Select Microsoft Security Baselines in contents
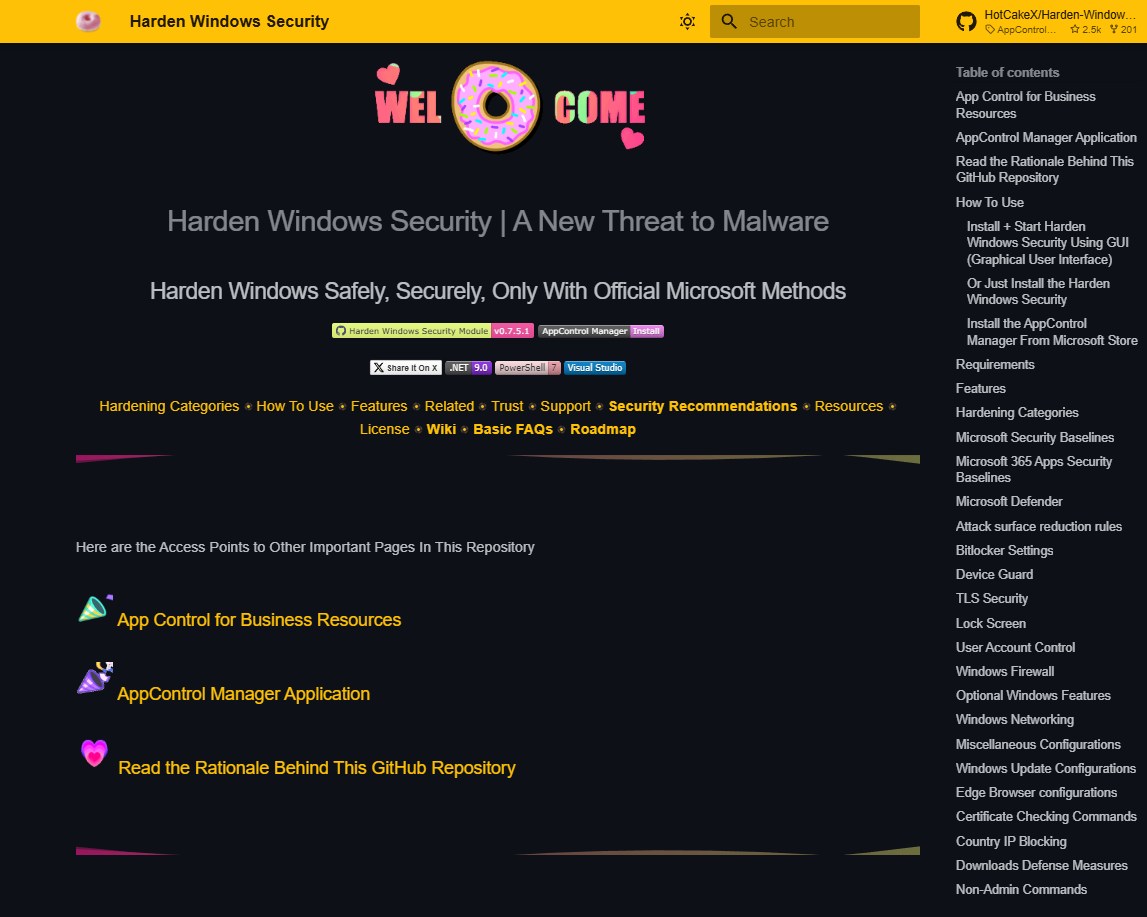The width and height of the screenshot is (1147, 917). (x=1034, y=437)
